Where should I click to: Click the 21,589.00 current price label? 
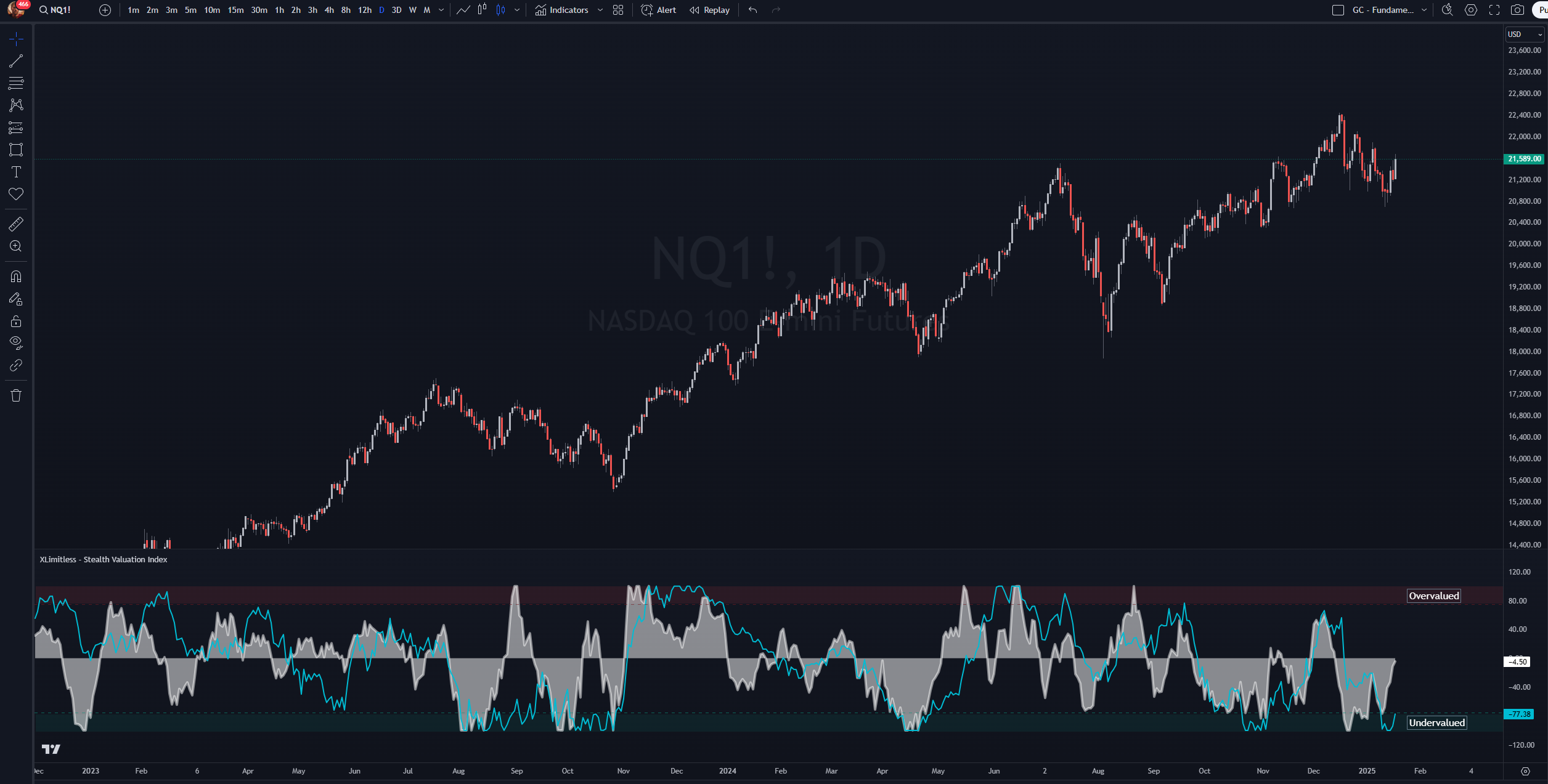1524,159
